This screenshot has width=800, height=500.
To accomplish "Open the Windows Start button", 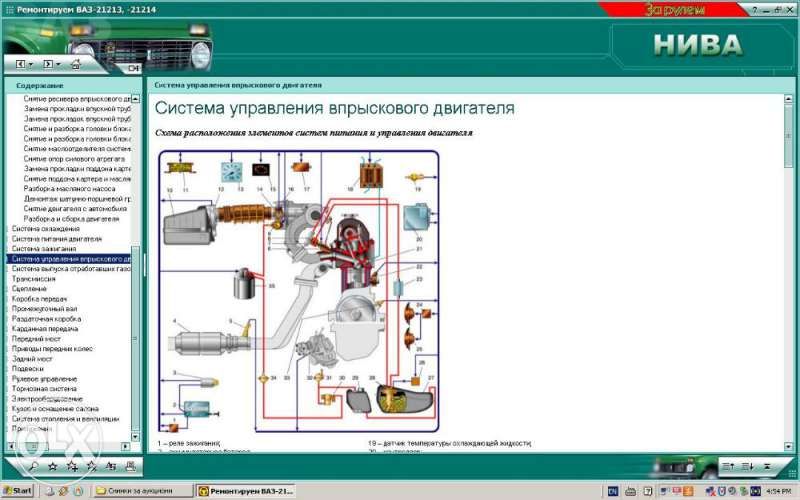I will 17,491.
